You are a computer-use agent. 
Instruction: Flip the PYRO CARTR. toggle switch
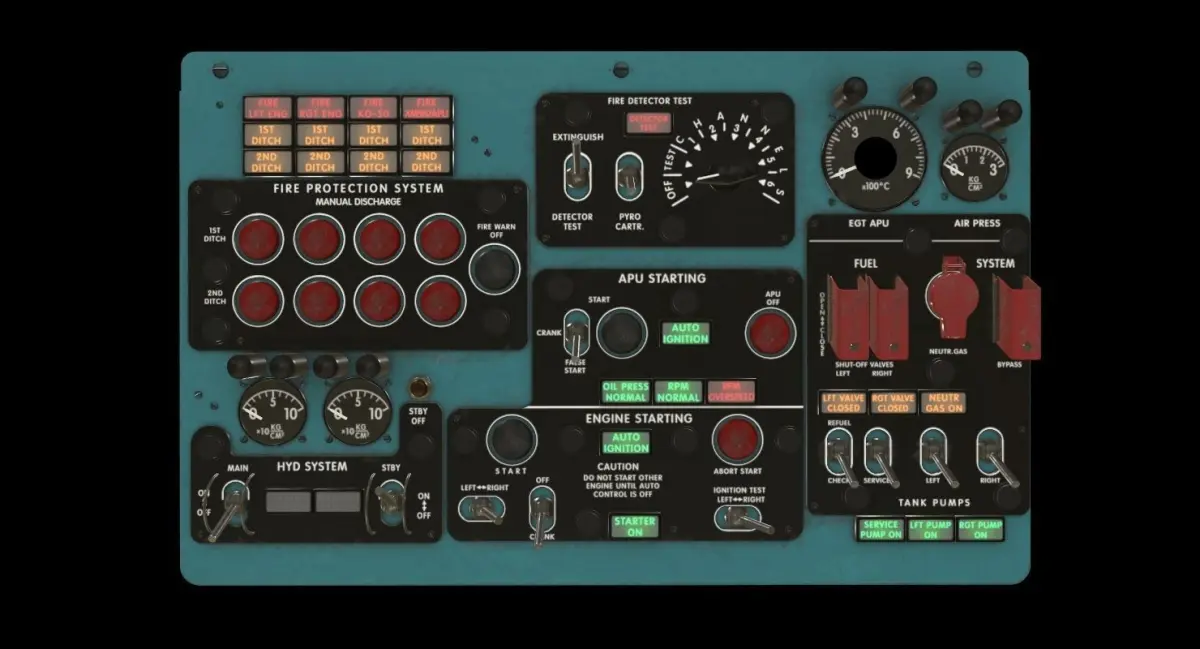[x=628, y=175]
